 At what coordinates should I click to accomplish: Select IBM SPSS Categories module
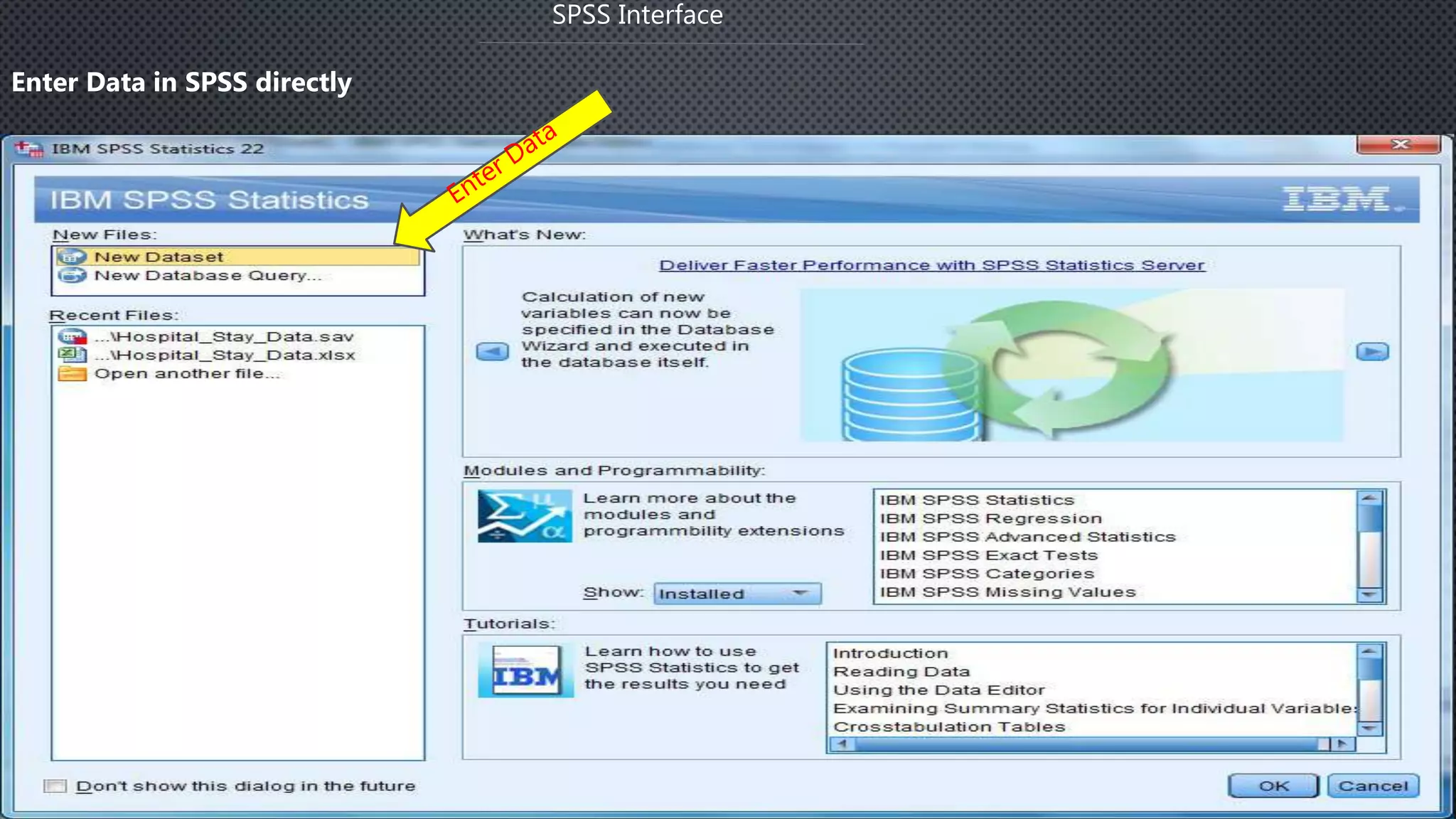pyautogui.click(x=987, y=574)
